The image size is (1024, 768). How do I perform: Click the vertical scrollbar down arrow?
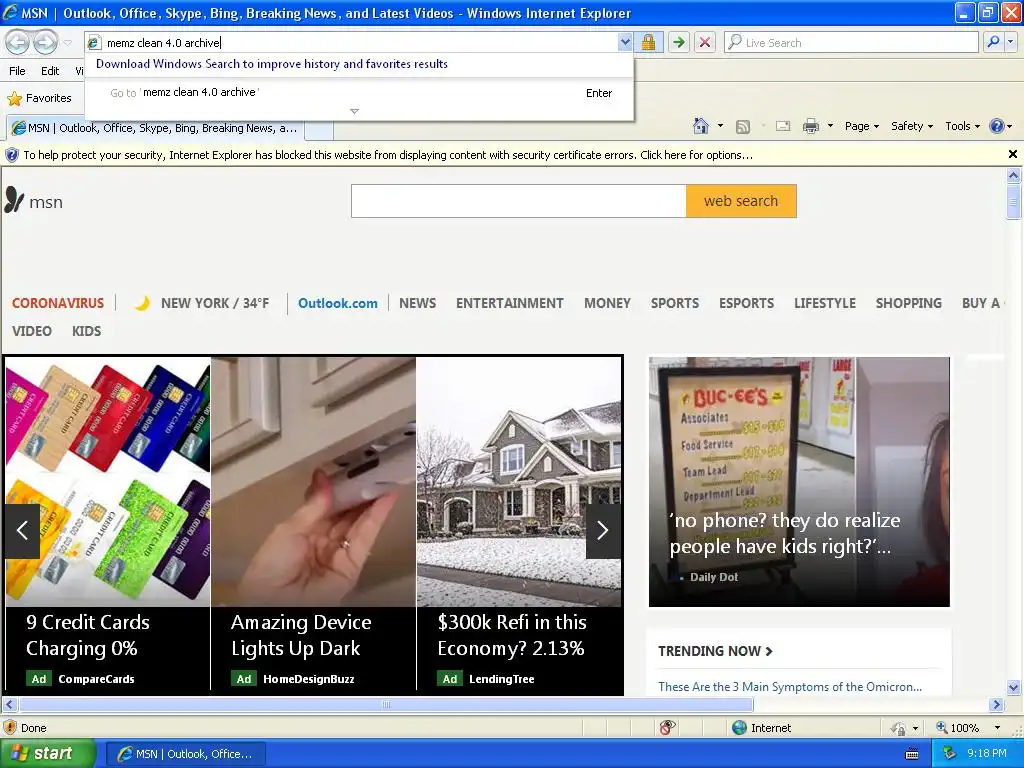(x=1013, y=687)
